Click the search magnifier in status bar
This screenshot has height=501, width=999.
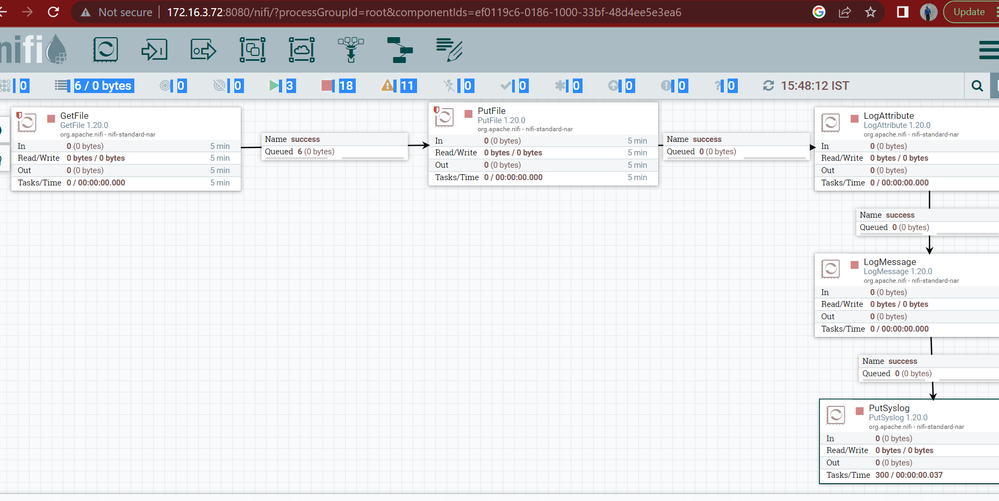[977, 85]
